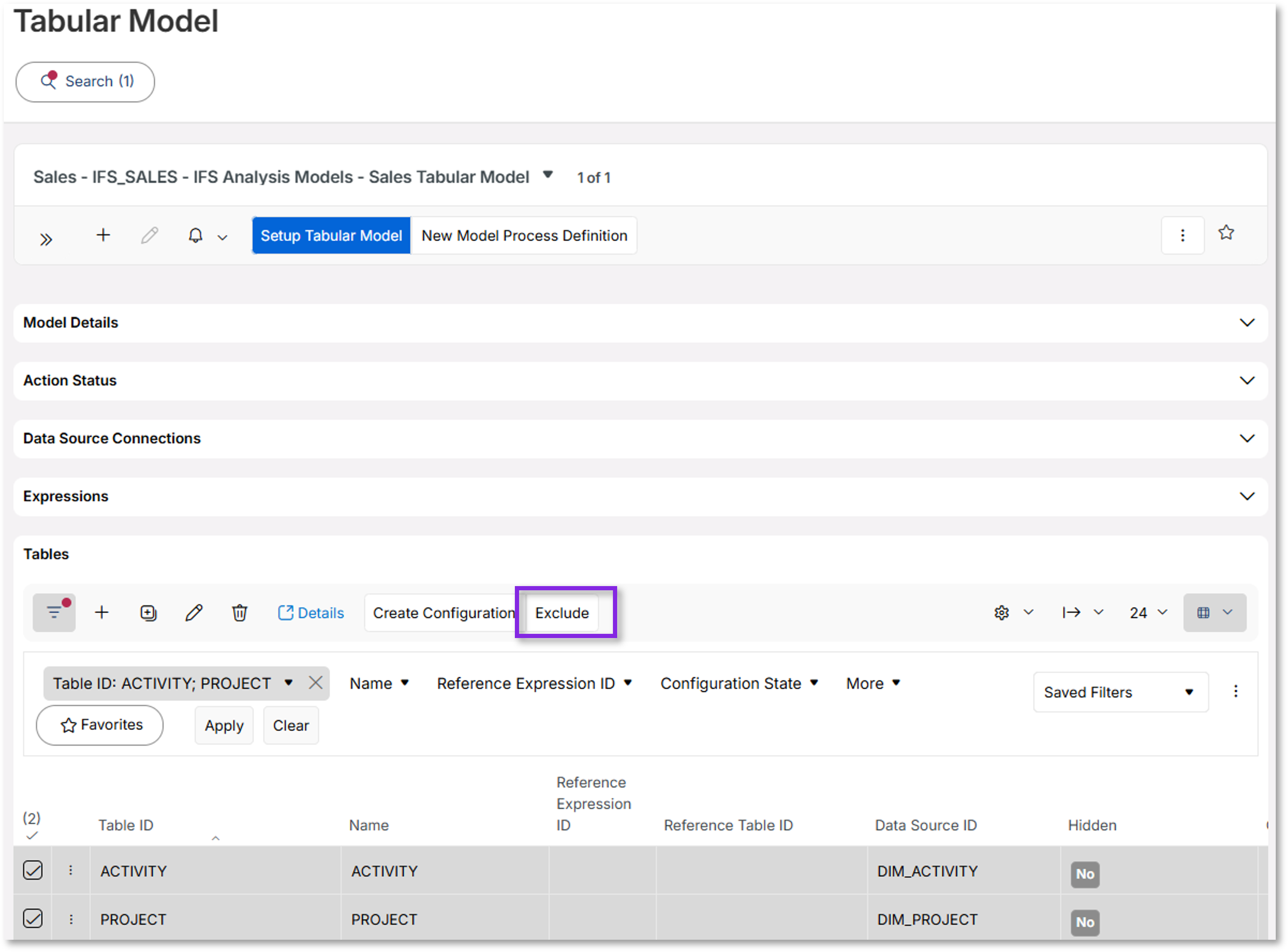Apply the table filters
The width and height of the screenshot is (1288, 952).
[x=224, y=726]
